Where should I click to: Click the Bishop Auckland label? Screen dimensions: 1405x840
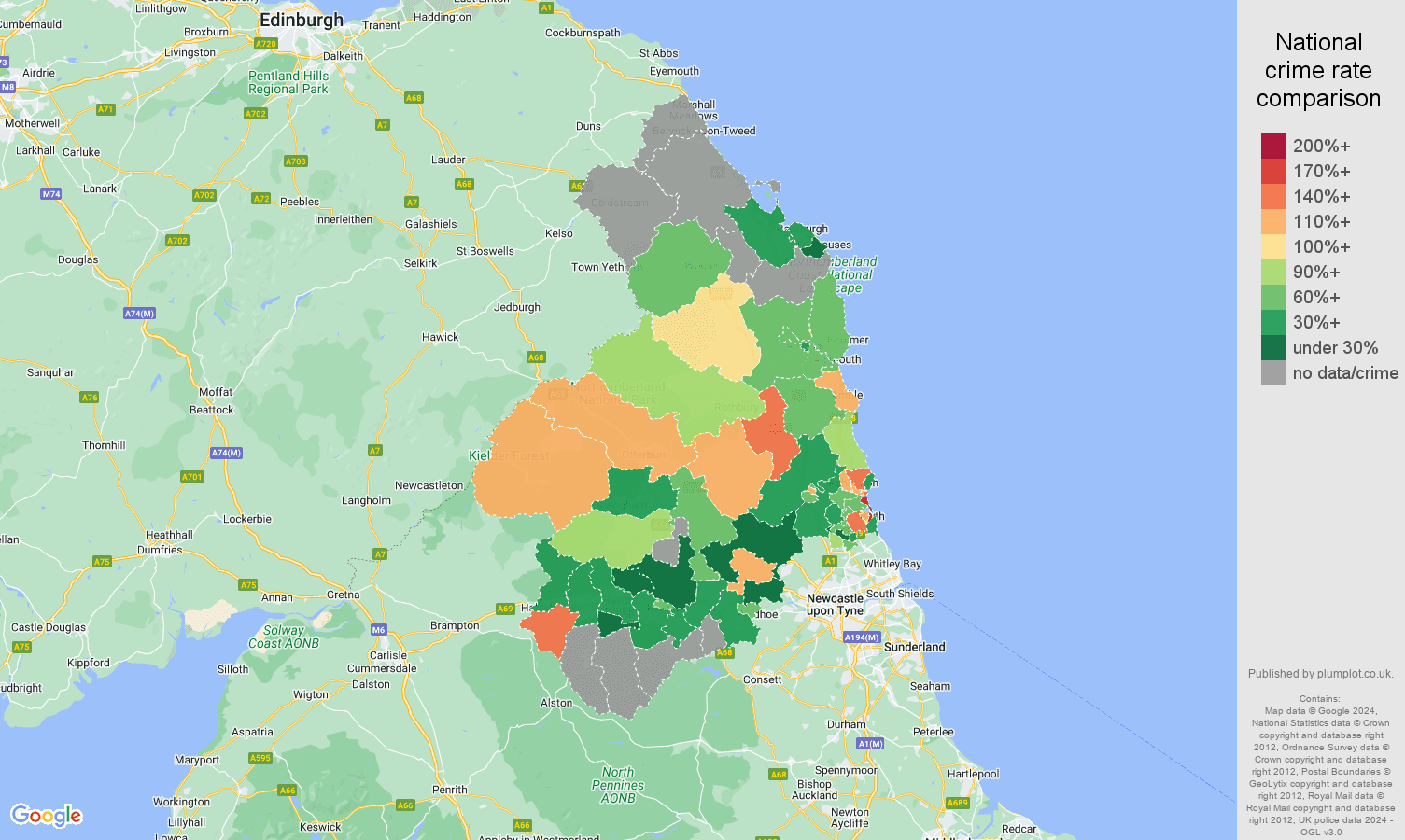tap(815, 790)
